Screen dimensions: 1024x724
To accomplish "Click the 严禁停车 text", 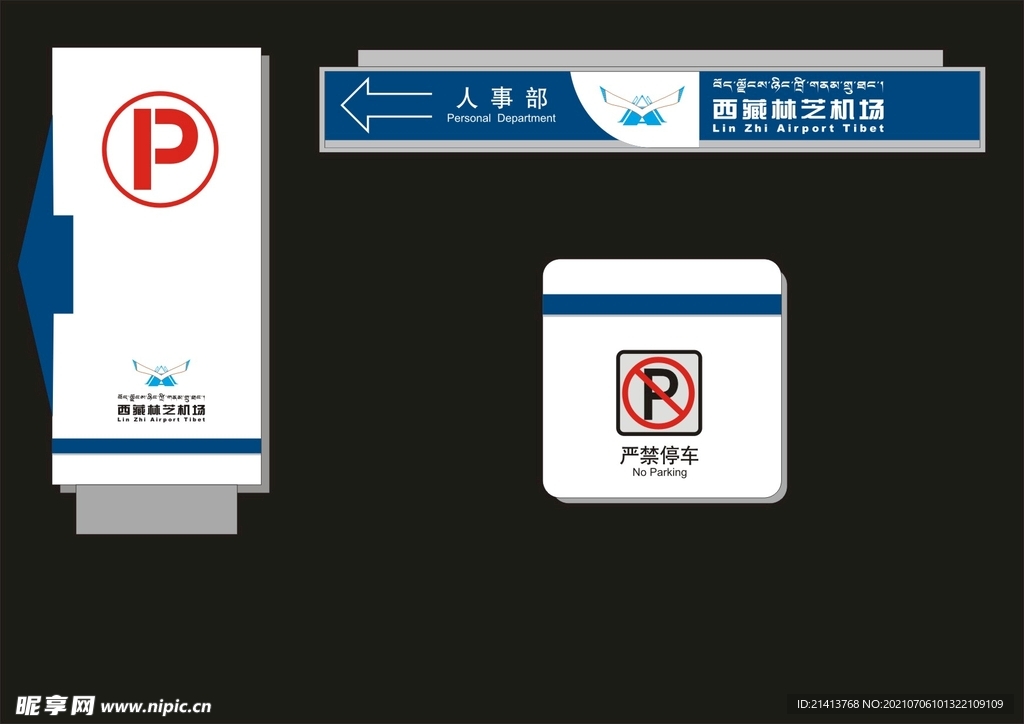I will click(659, 455).
